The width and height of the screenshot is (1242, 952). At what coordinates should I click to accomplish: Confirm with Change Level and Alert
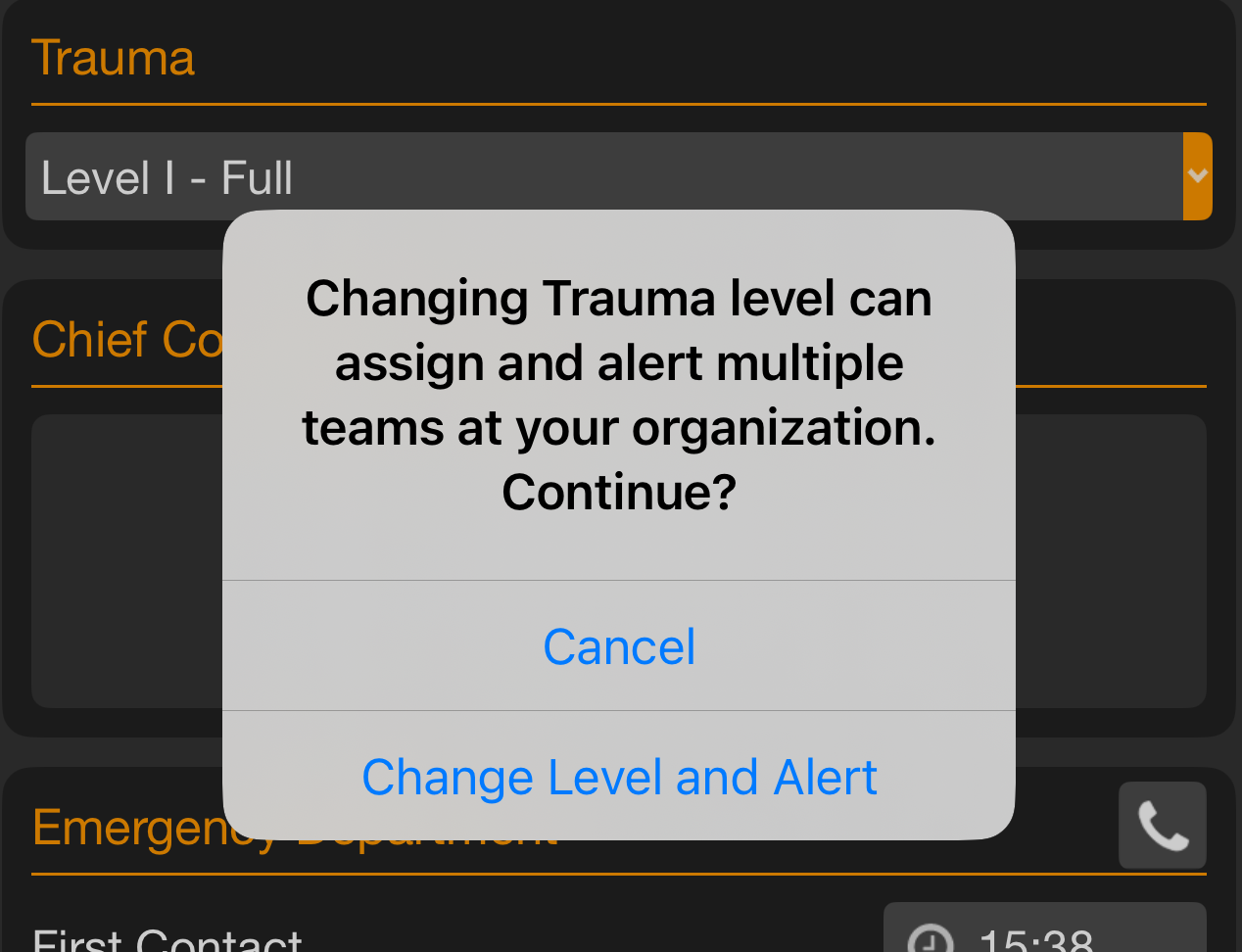point(619,777)
